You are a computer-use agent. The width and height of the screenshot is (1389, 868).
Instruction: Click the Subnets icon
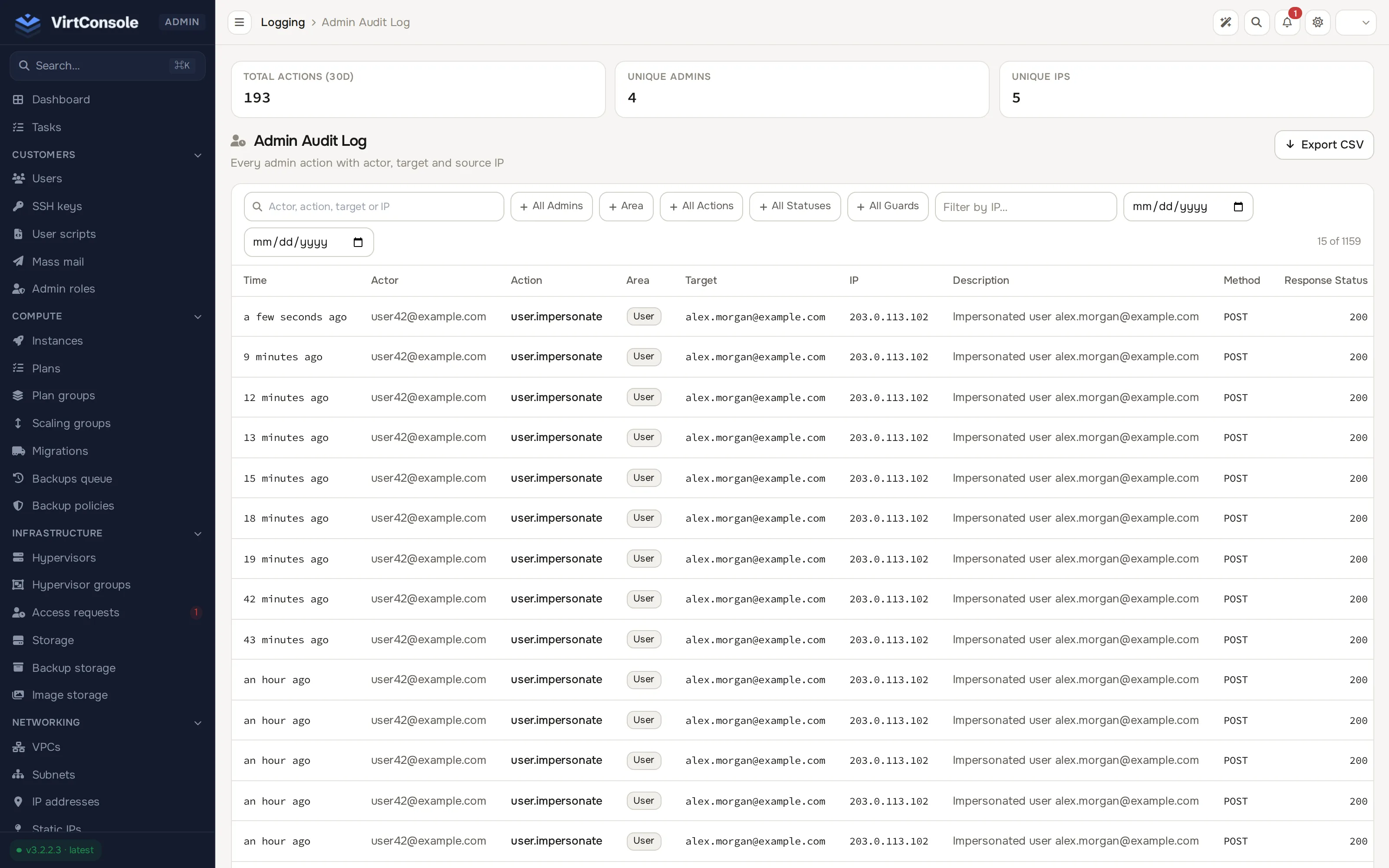click(18, 774)
